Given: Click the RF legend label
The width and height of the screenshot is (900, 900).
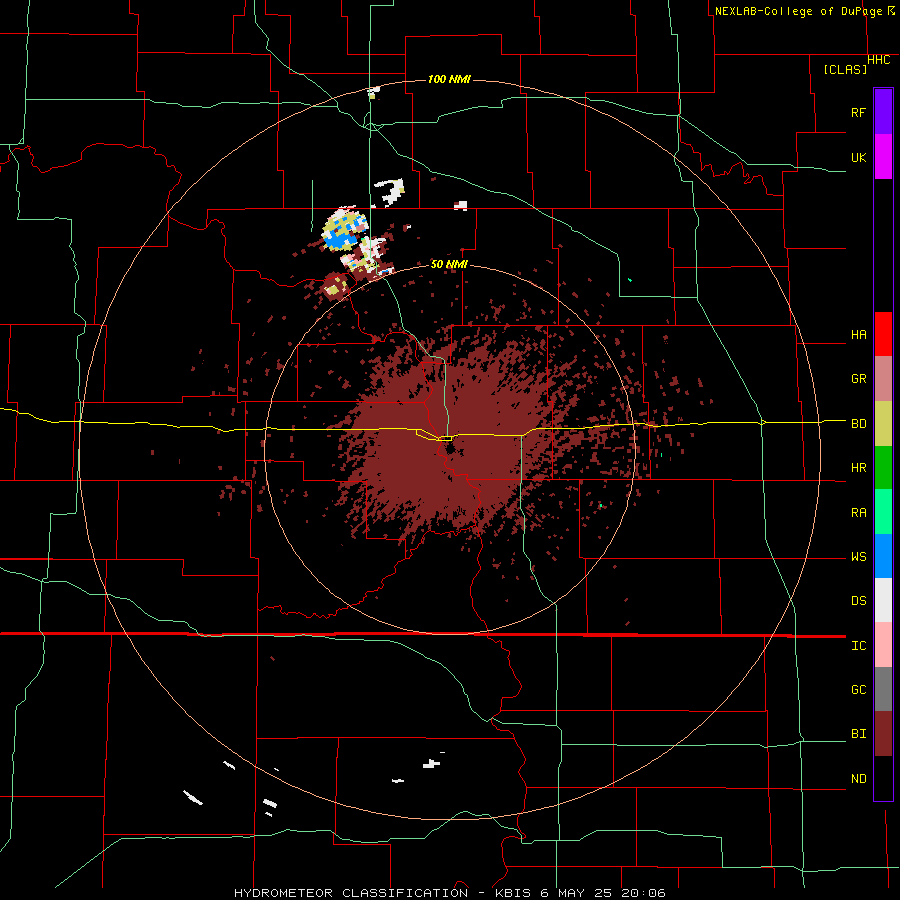Looking at the screenshot, I should click(x=858, y=112).
